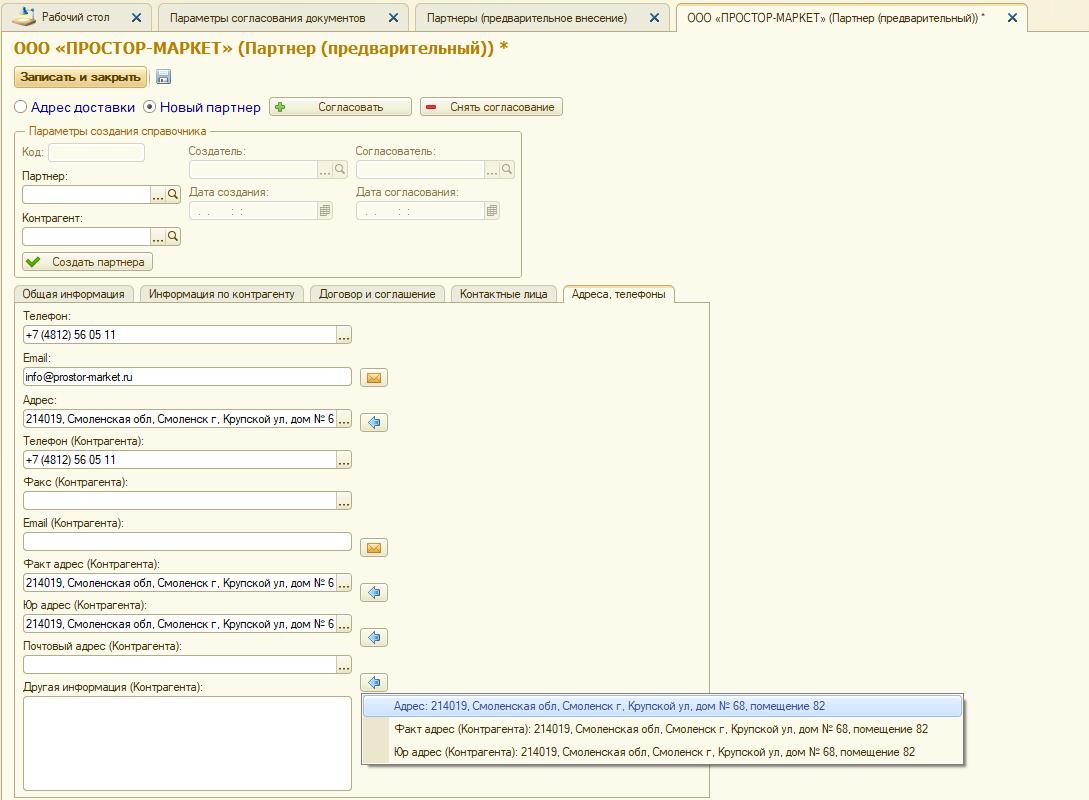Click the copy arrow icon beside Адрес field
The height and width of the screenshot is (800, 1089).
374,422
